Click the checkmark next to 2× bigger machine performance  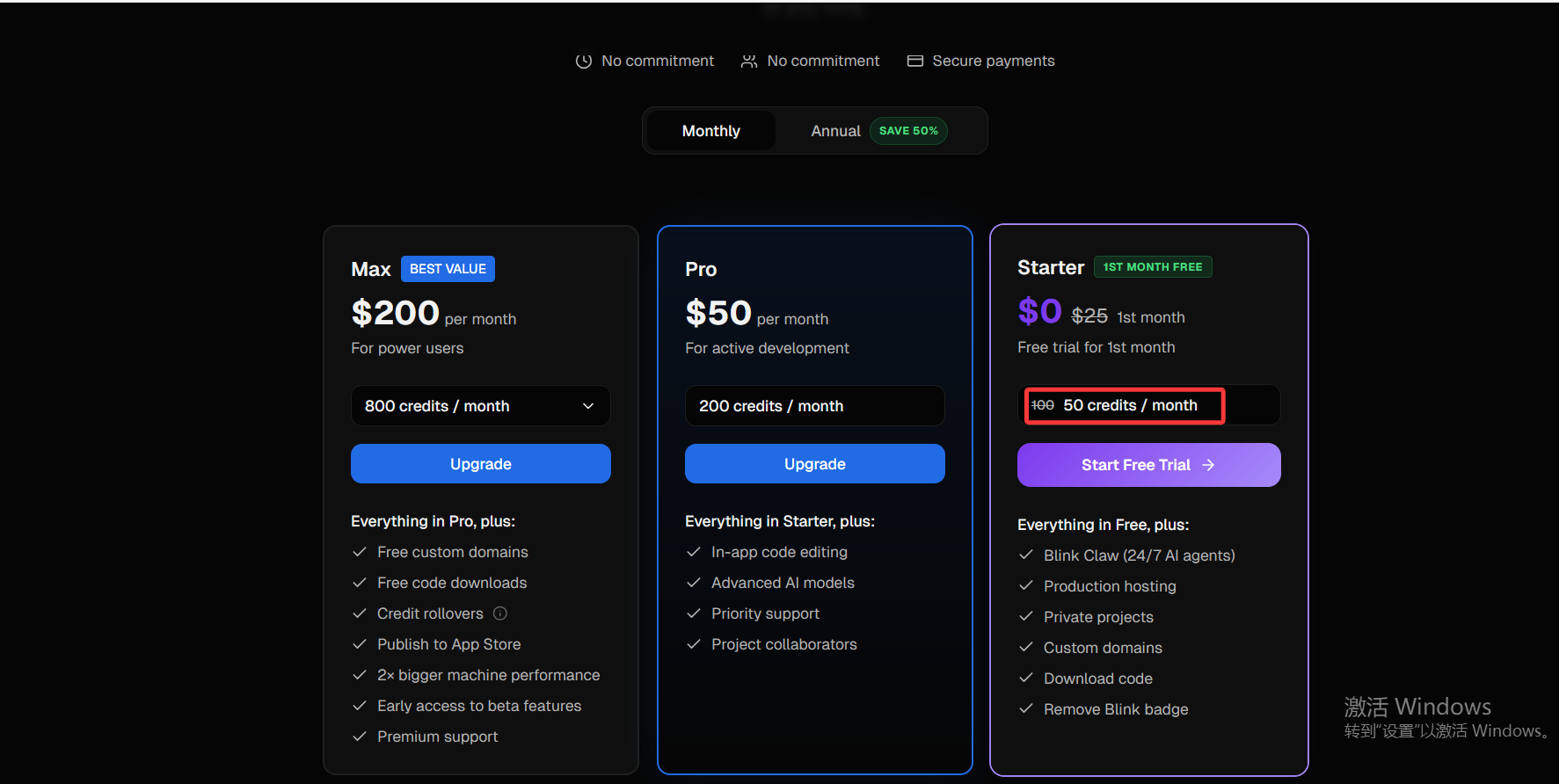click(359, 675)
